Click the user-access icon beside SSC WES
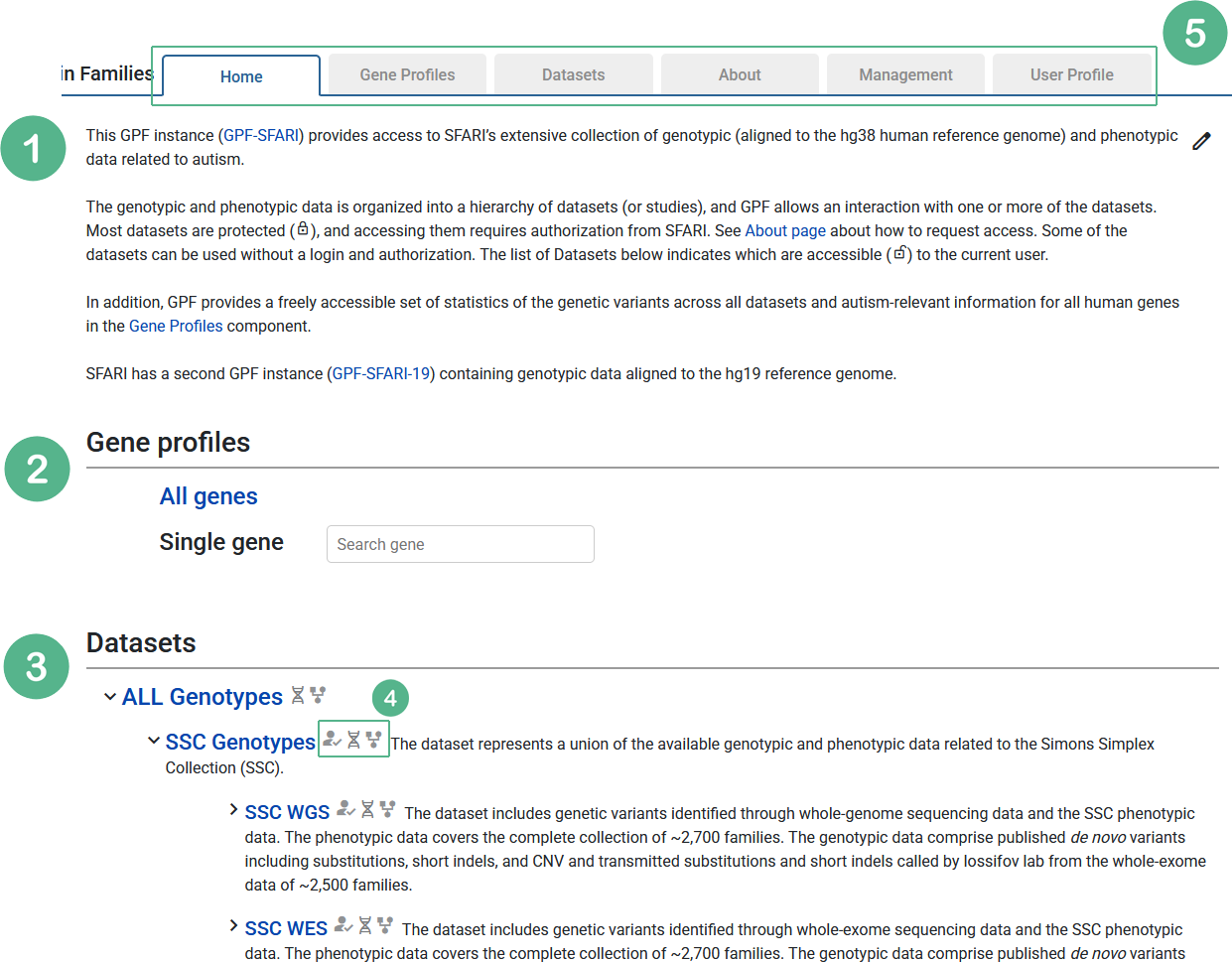This screenshot has width=1232, height=962. (344, 925)
